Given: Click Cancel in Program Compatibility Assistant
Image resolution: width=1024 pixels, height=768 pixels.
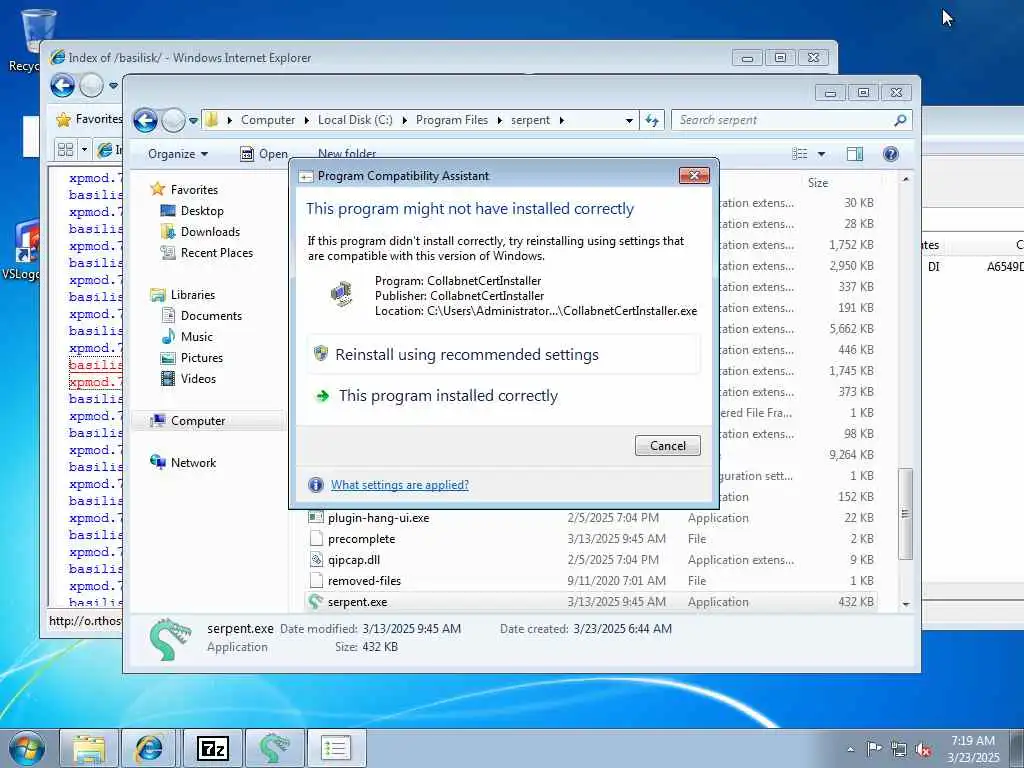Looking at the screenshot, I should tap(667, 445).
